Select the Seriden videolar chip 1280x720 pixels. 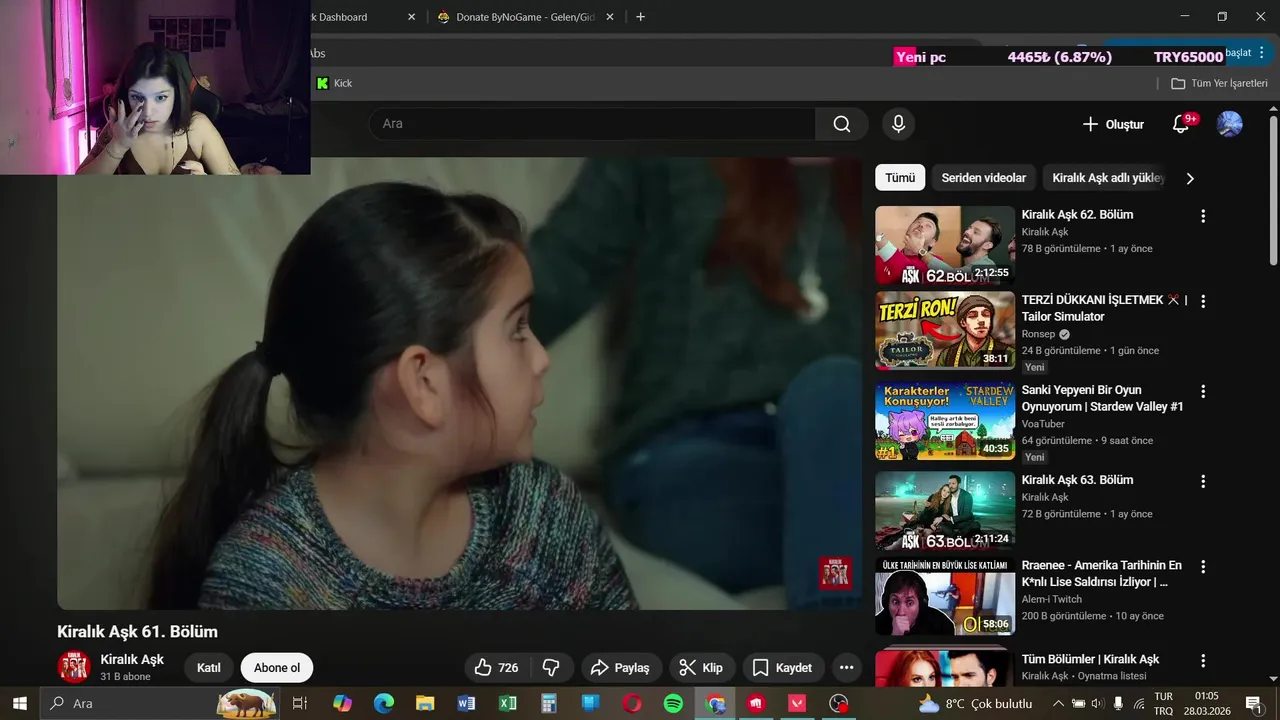[984, 178]
